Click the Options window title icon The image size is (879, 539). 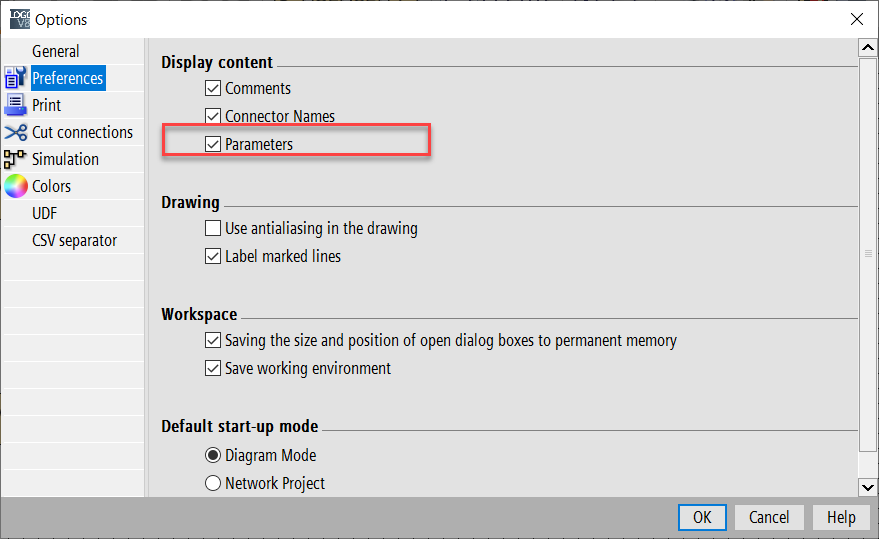click(19, 19)
